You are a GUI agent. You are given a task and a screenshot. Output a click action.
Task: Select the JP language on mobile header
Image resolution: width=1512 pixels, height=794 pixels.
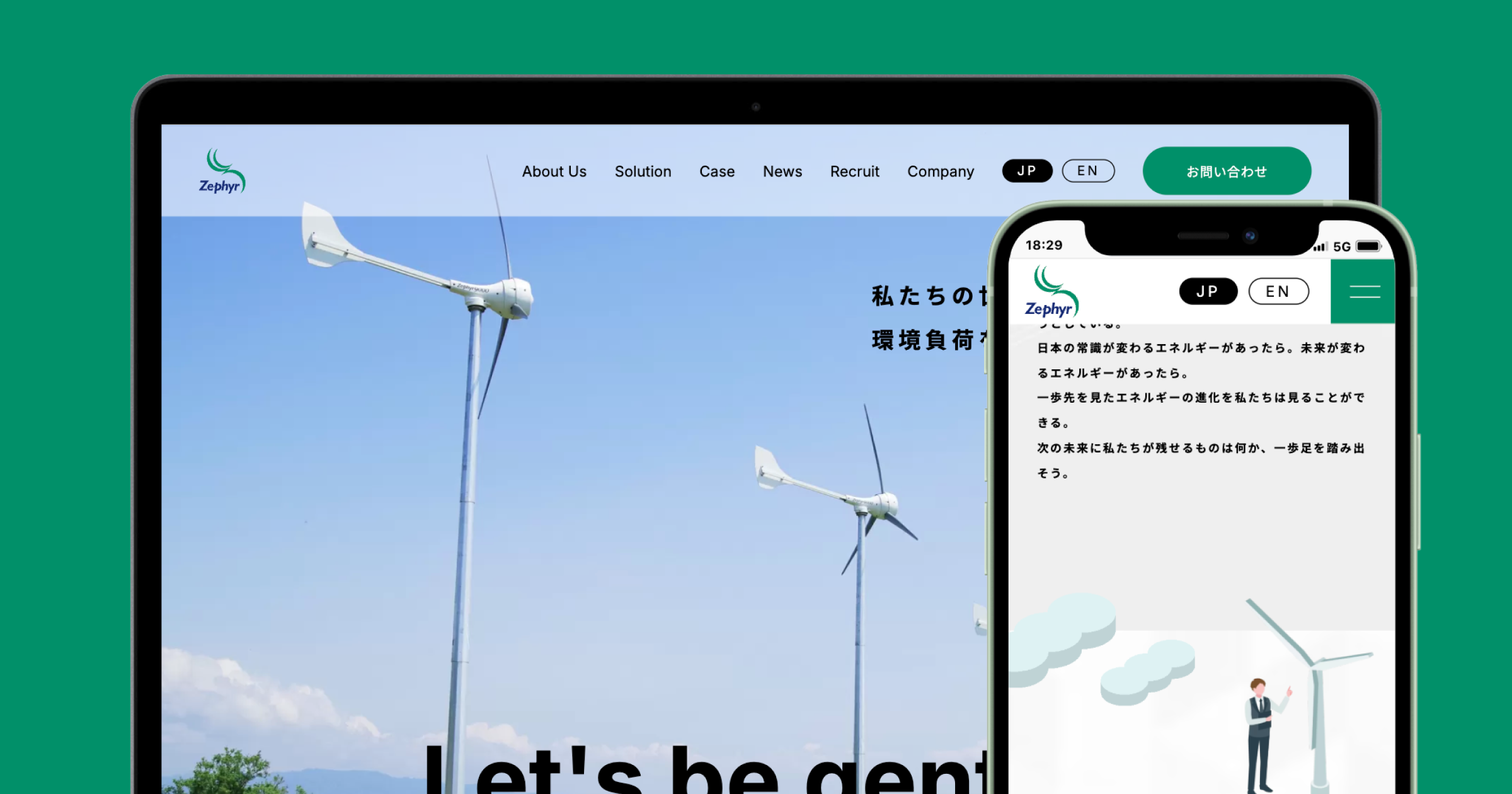tap(1208, 291)
